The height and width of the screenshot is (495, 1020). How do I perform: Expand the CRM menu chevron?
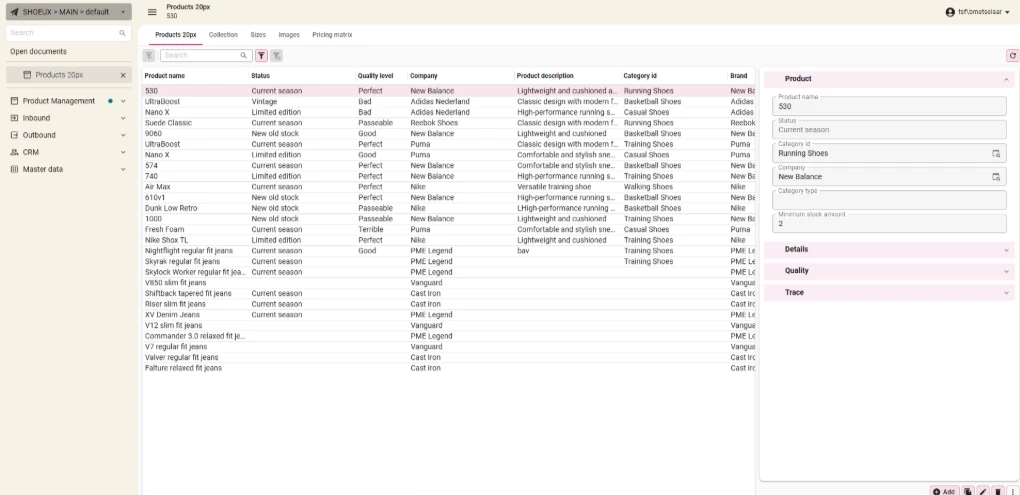tap(123, 152)
